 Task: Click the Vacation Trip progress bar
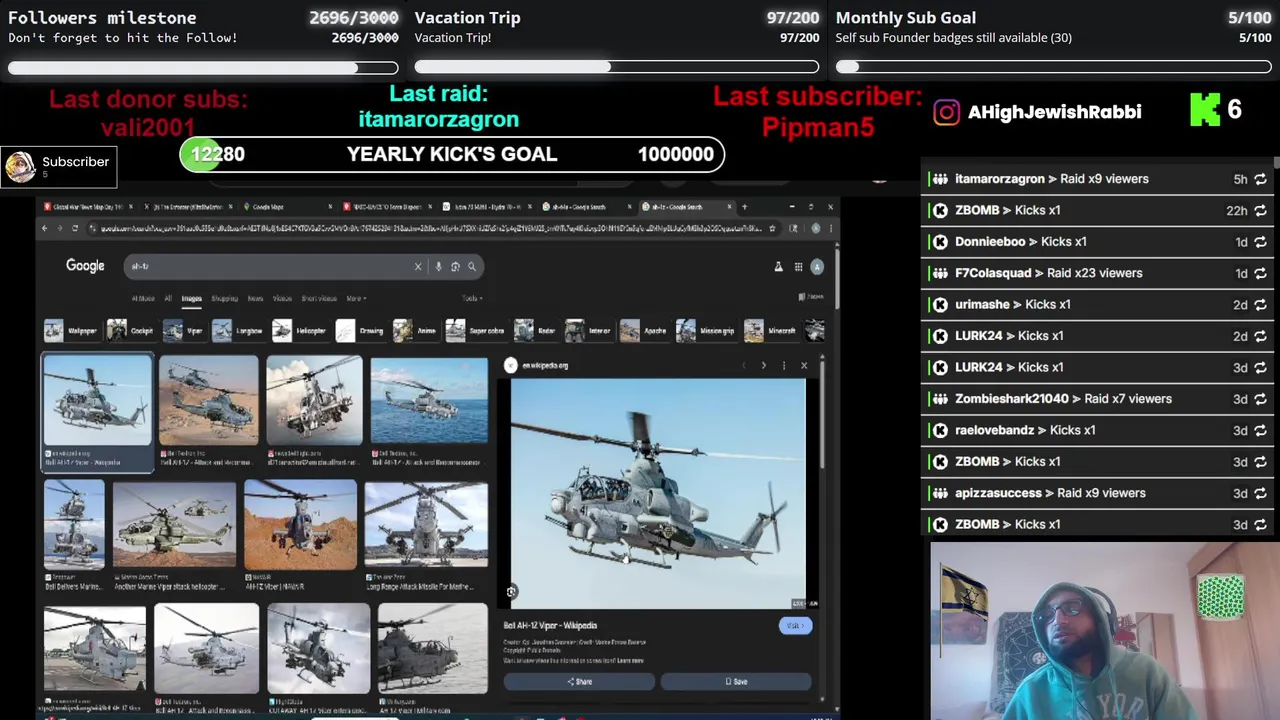point(617,67)
